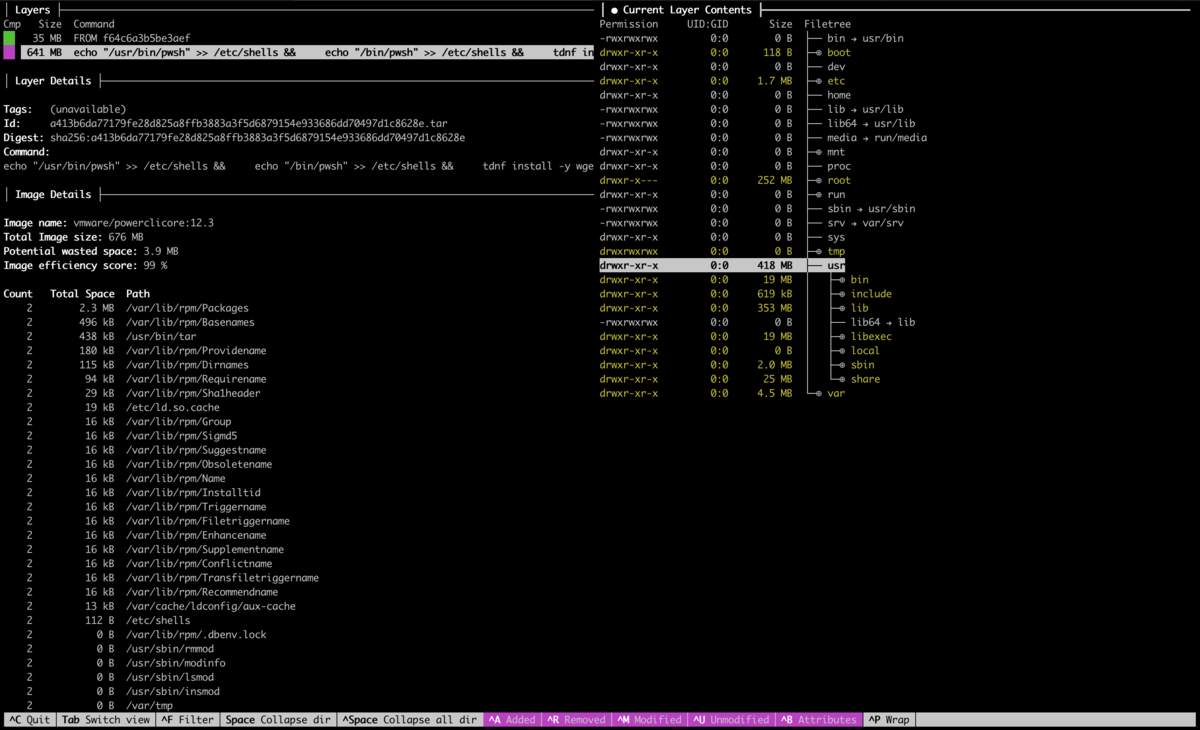Toggle ^B Attributes display
The image size is (1200, 730).
point(820,720)
